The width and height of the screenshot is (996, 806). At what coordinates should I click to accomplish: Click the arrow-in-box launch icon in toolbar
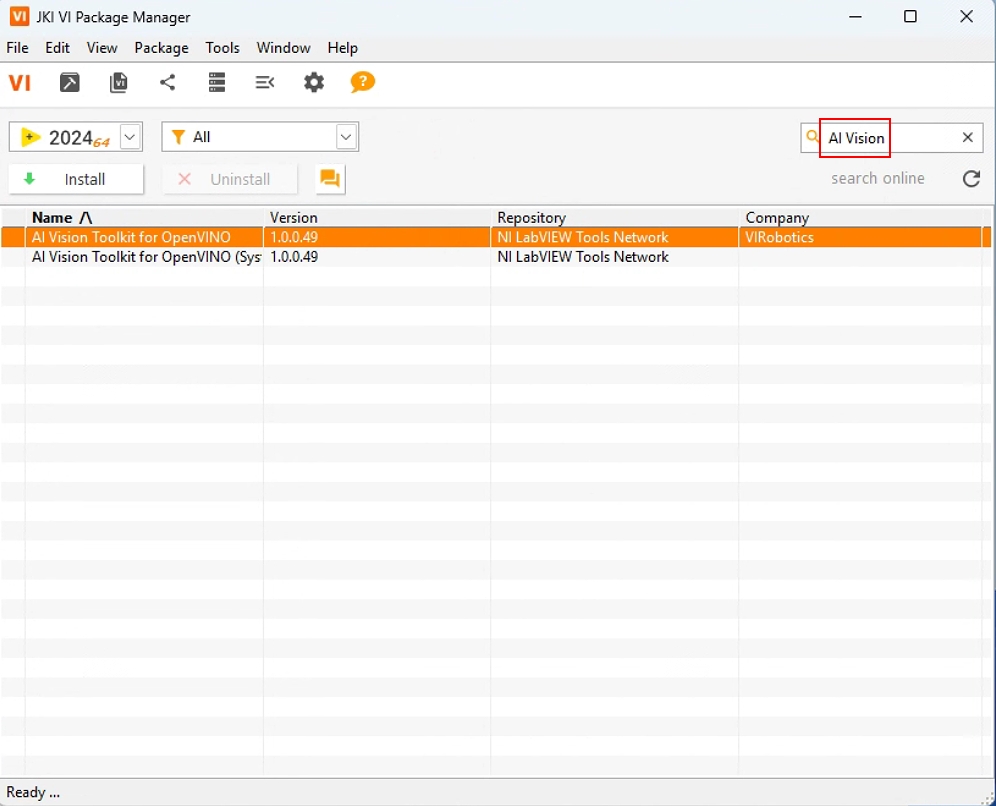point(70,83)
